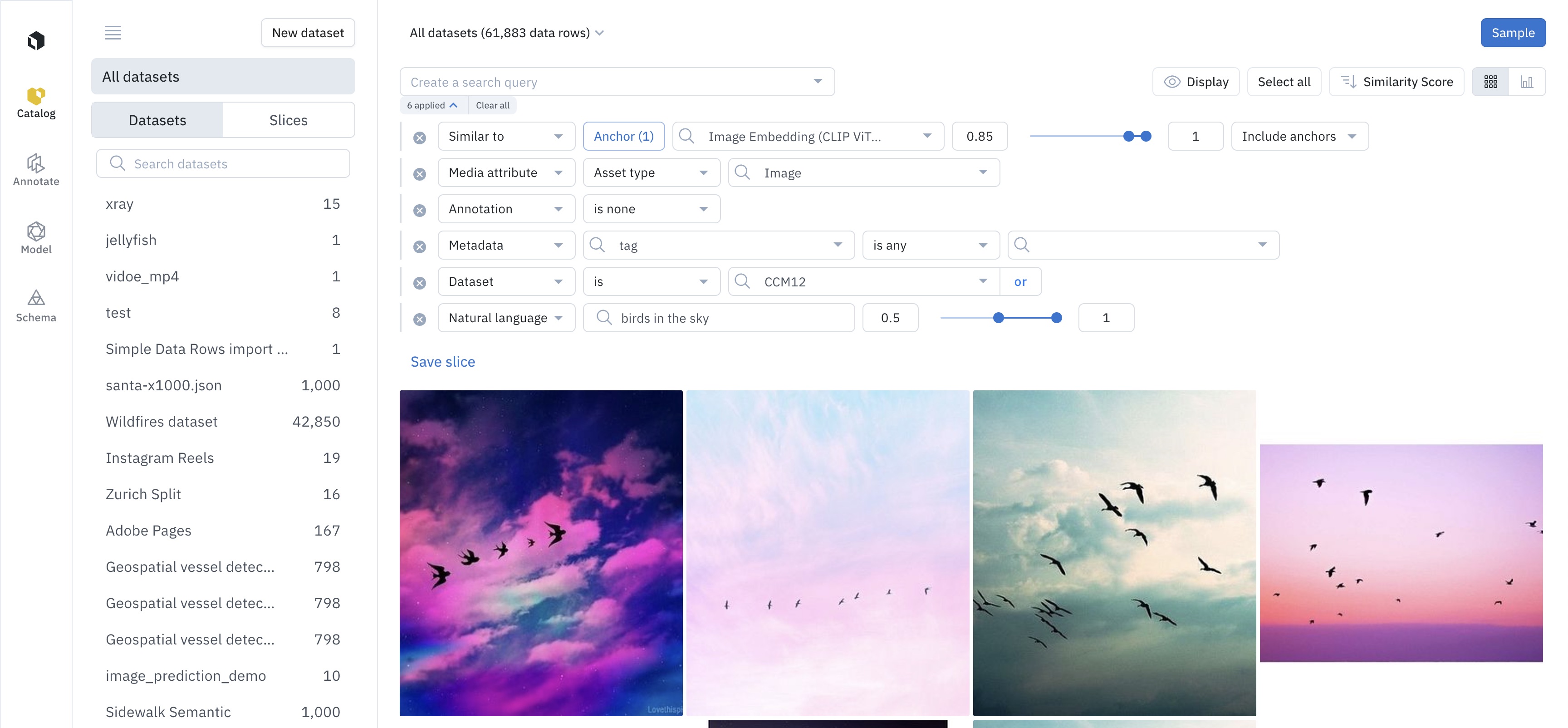Click the natural language lower threshold slider handle
Screen dimensions: 1568x728
998,318
